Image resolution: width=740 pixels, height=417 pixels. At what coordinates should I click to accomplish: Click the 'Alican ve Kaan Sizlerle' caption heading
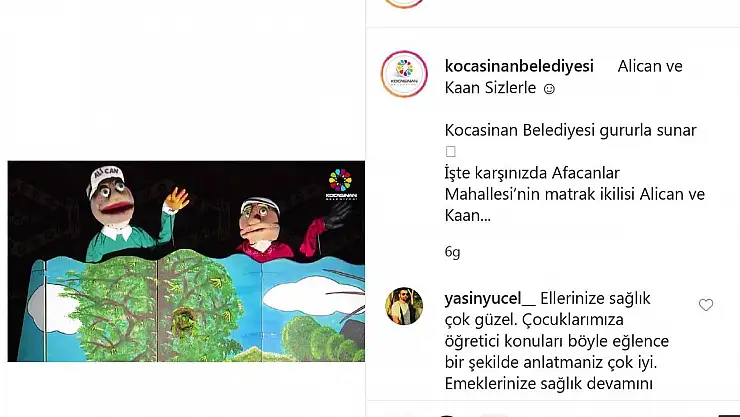tap(563, 77)
